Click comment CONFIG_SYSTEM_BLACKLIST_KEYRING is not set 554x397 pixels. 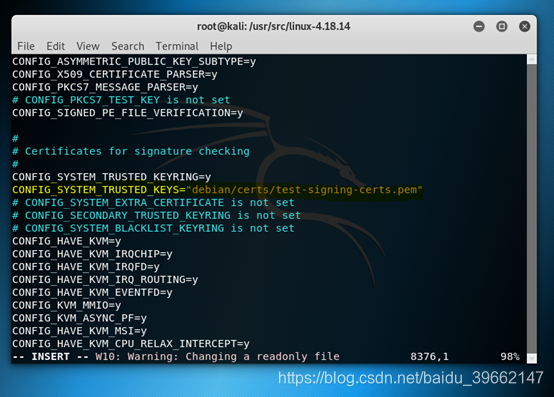(153, 228)
